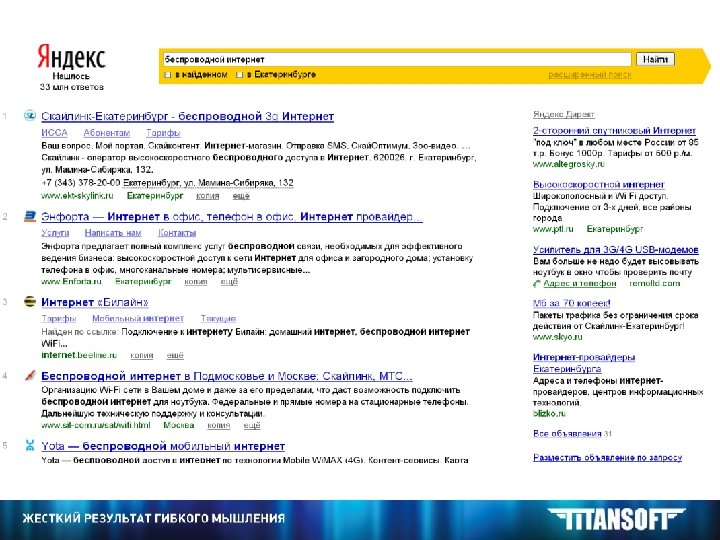Open Разместить объявление по запросу link
The width and height of the screenshot is (720, 540).
(x=608, y=457)
